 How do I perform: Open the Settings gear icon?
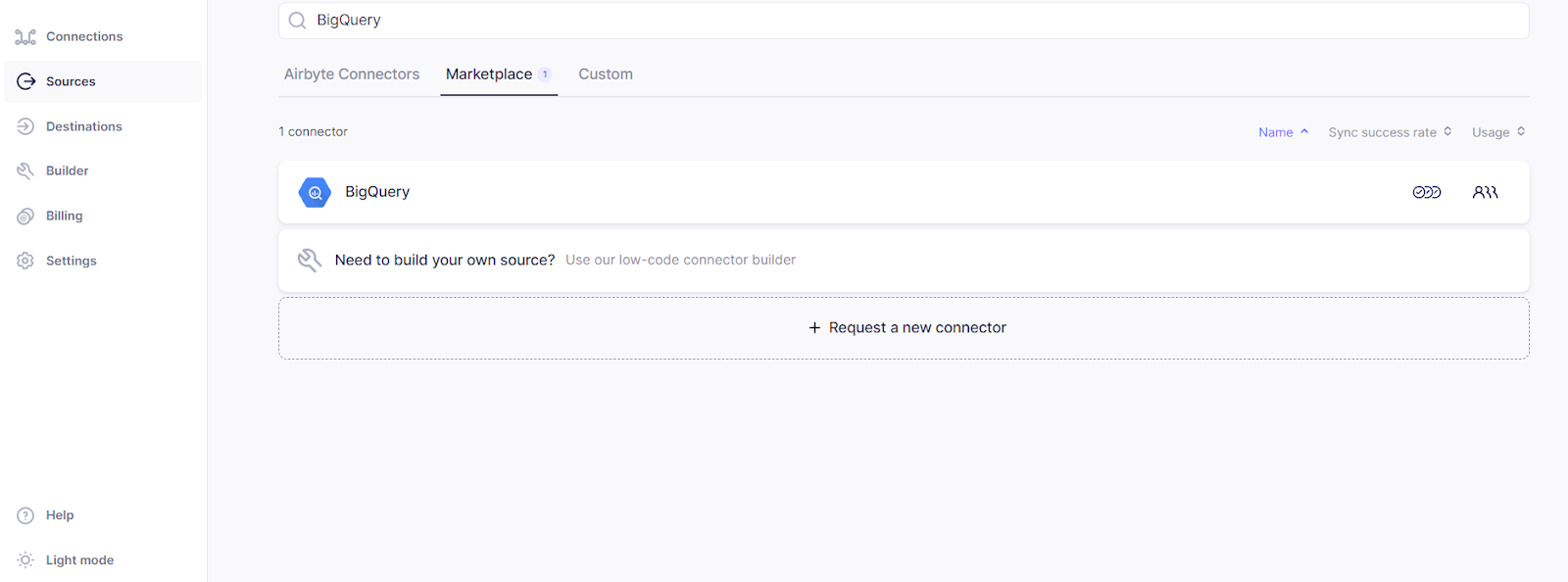point(25,261)
